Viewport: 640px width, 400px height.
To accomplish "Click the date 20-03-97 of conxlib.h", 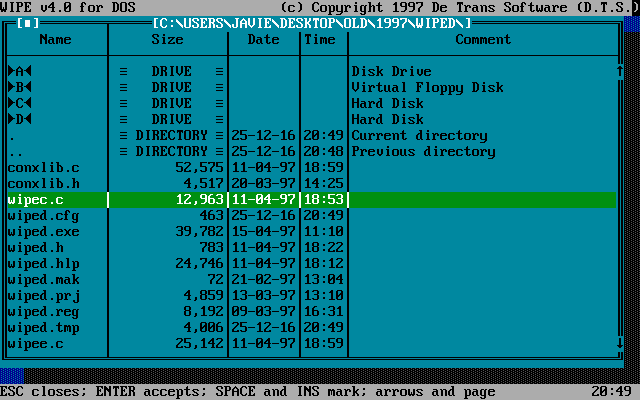I will click(x=264, y=183).
